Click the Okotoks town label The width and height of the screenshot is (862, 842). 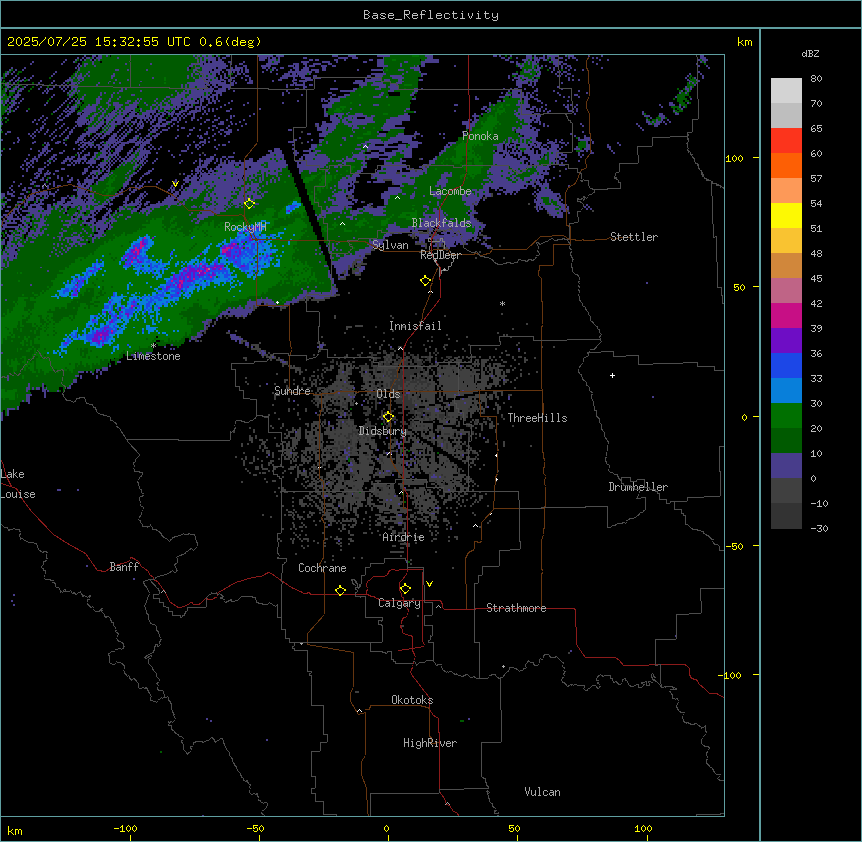[x=412, y=700]
